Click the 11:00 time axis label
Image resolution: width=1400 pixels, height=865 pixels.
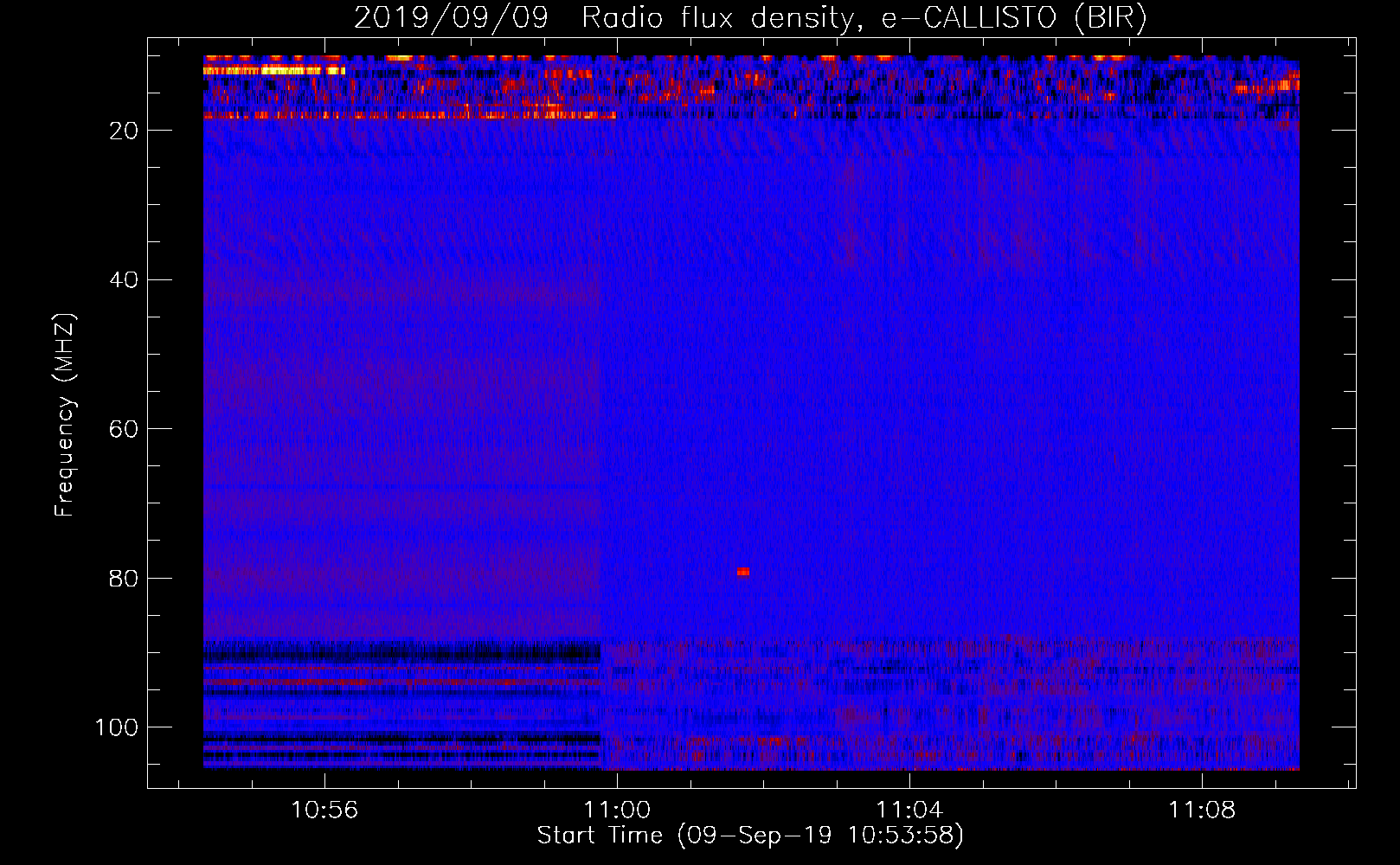point(617,811)
